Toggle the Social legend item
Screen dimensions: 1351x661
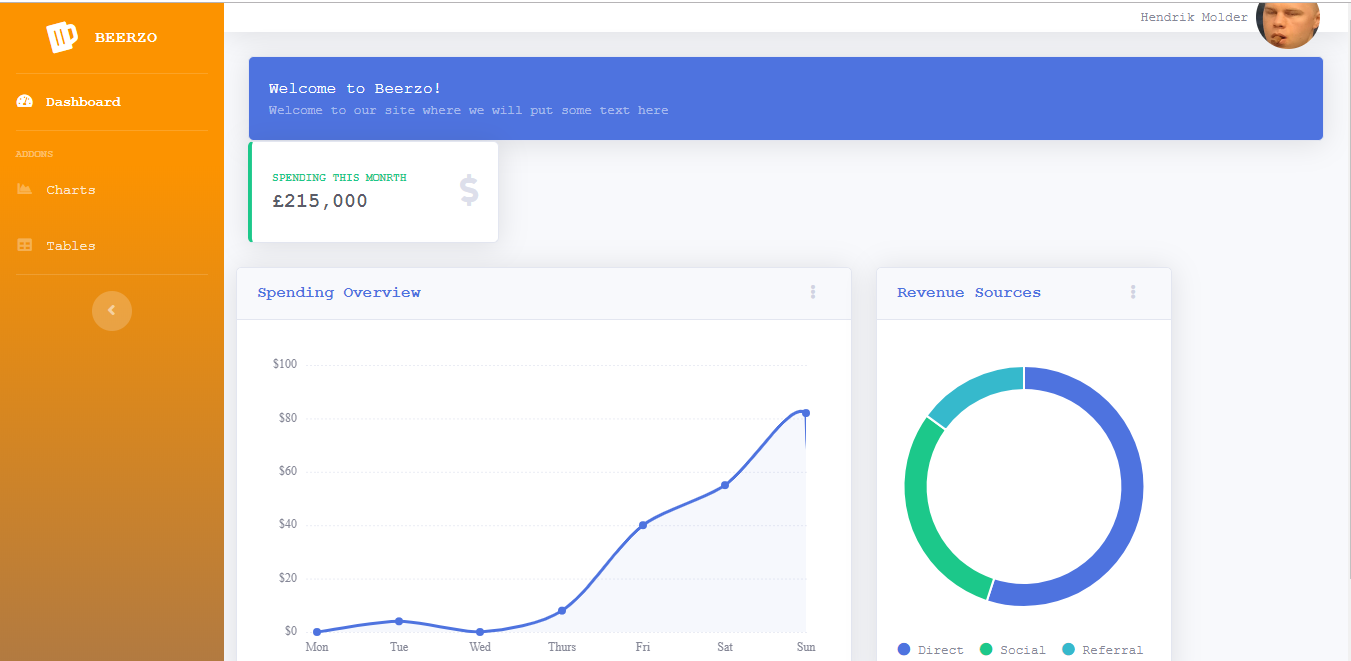1012,650
